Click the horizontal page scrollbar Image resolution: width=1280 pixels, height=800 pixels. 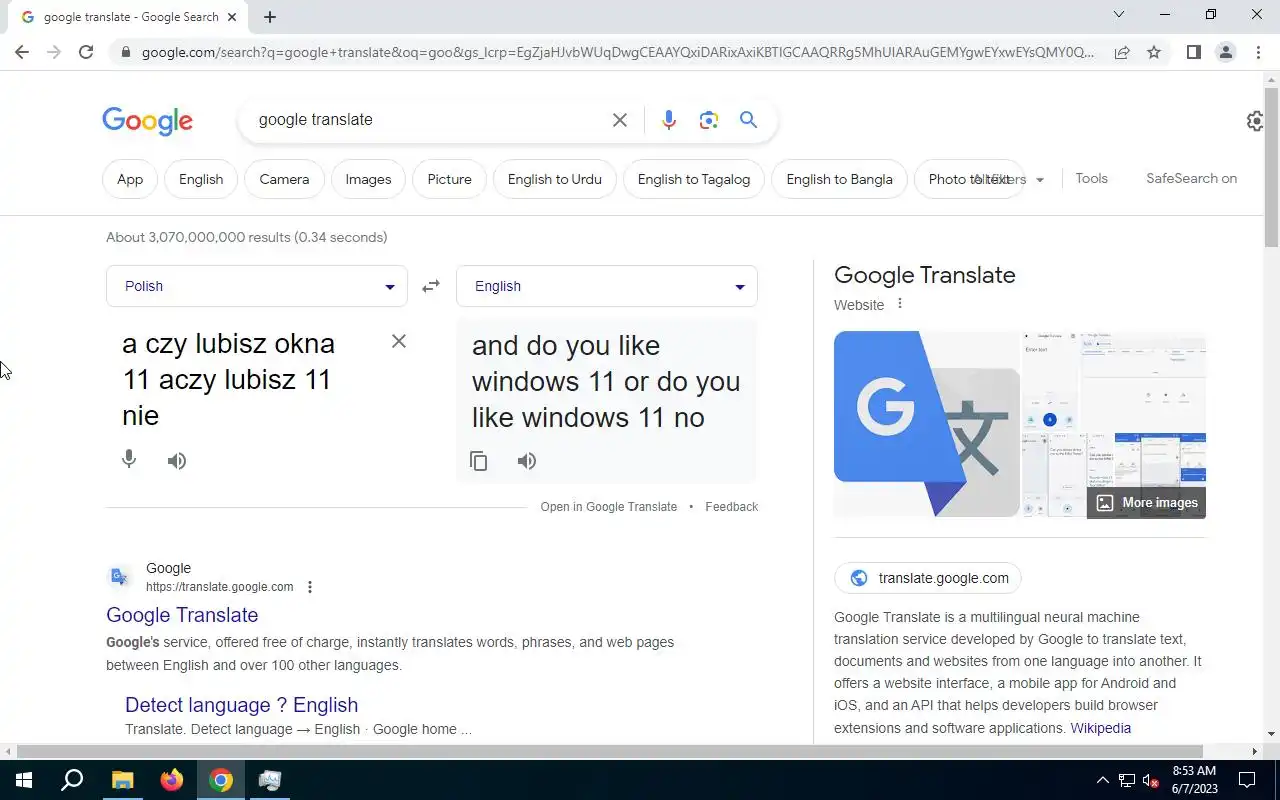point(610,751)
